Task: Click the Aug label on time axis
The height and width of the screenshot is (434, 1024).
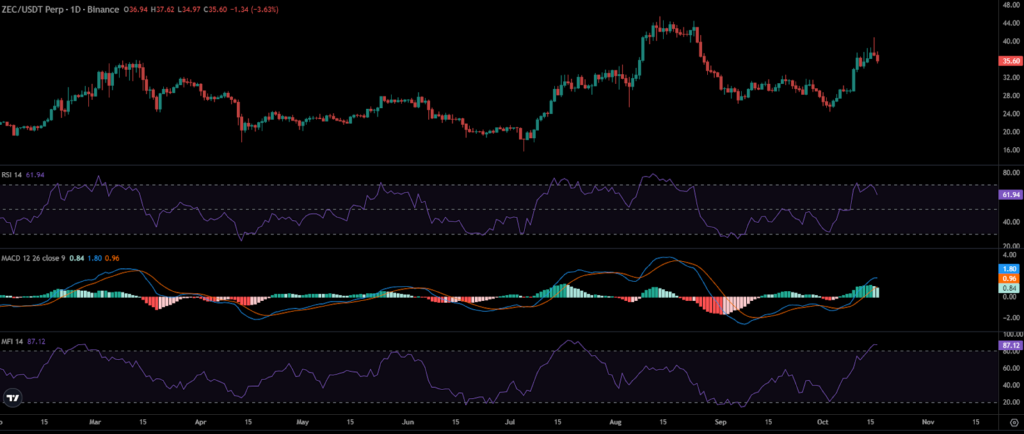Action: (616, 422)
